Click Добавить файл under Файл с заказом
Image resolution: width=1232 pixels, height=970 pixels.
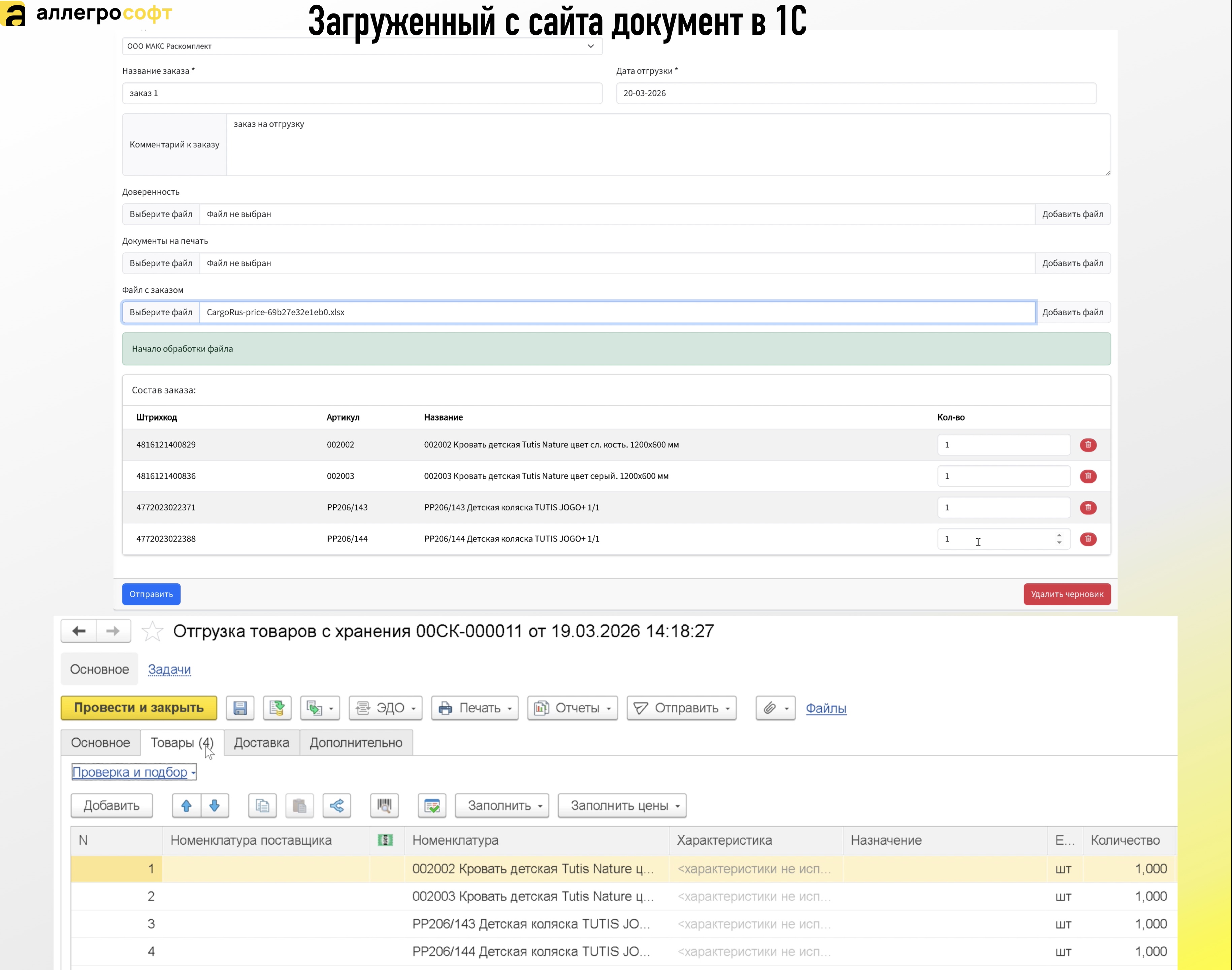1073,312
